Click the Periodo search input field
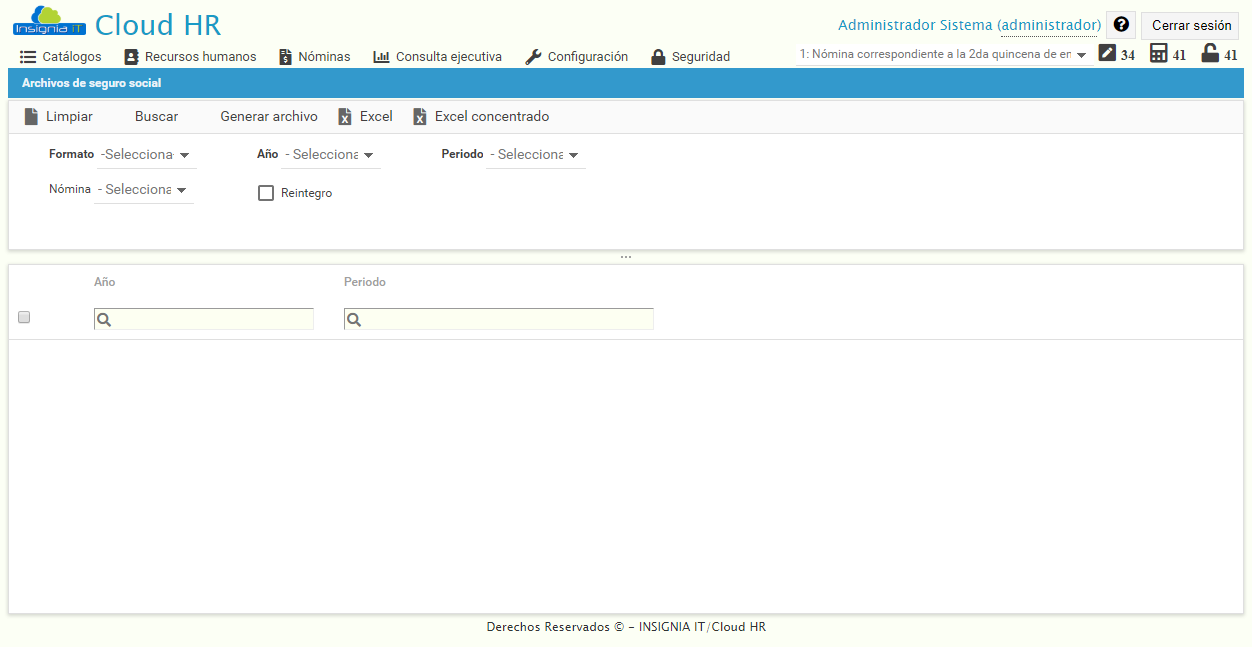1252x647 pixels. tap(499, 318)
